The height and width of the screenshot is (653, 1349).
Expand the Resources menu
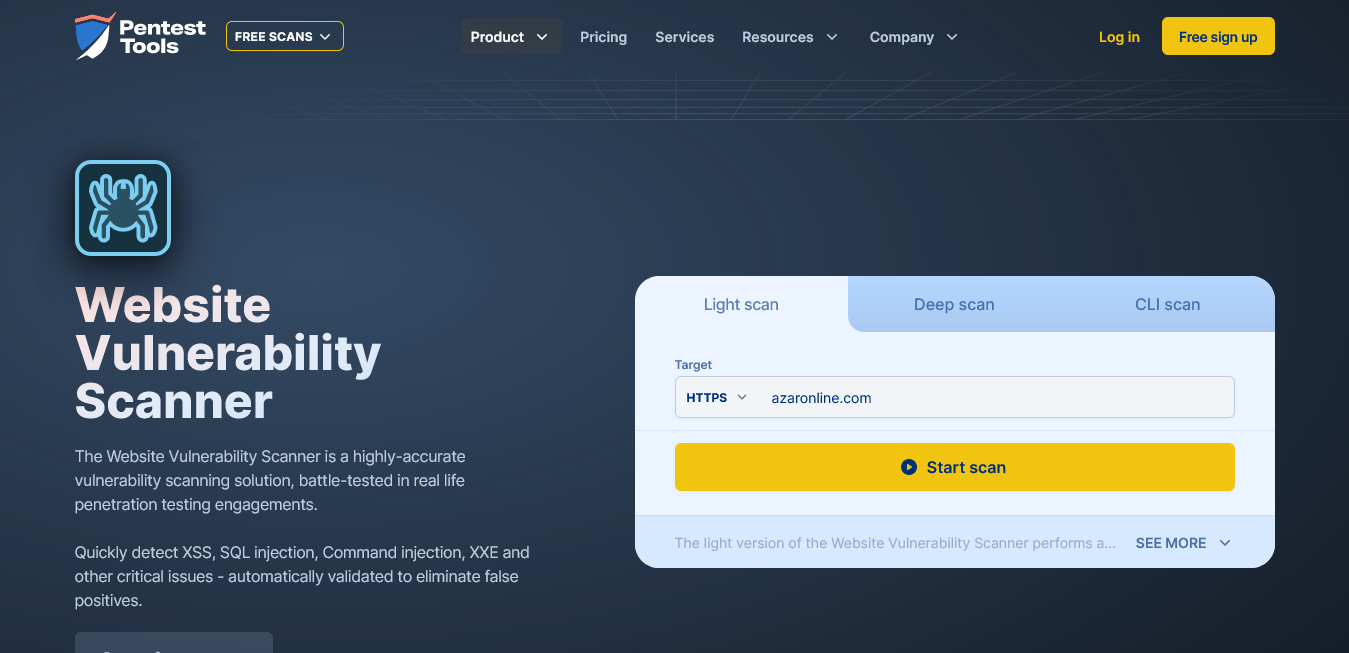[x=790, y=37]
